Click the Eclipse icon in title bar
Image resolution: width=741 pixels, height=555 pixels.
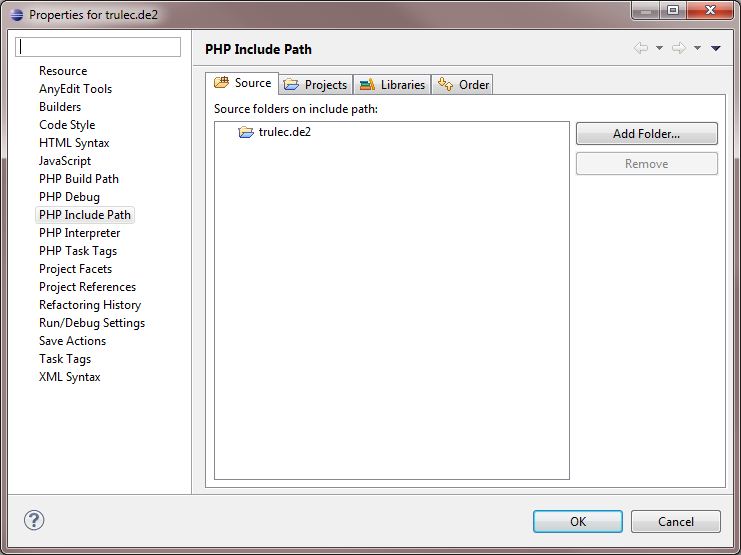coord(17,15)
